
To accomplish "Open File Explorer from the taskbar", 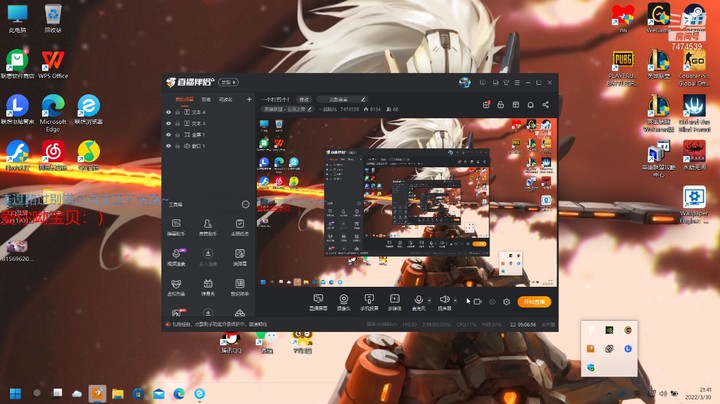I will pyautogui.click(x=118, y=394).
